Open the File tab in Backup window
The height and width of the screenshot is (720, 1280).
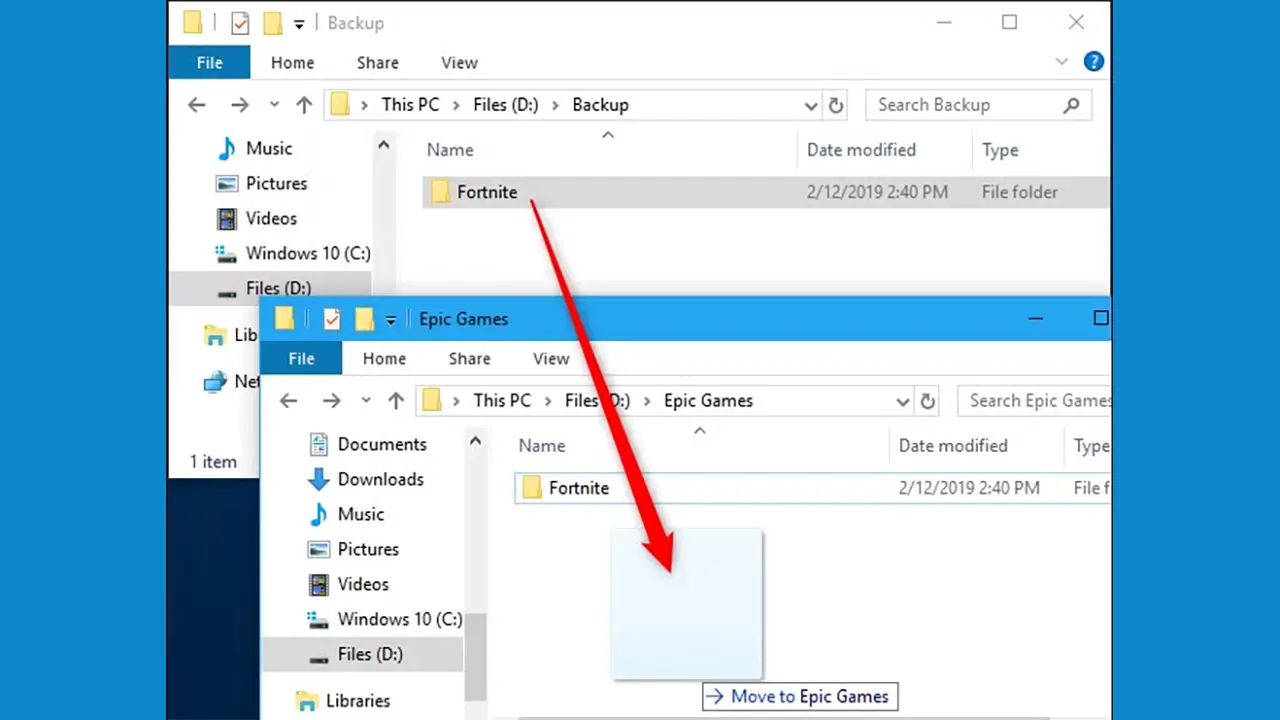[210, 62]
